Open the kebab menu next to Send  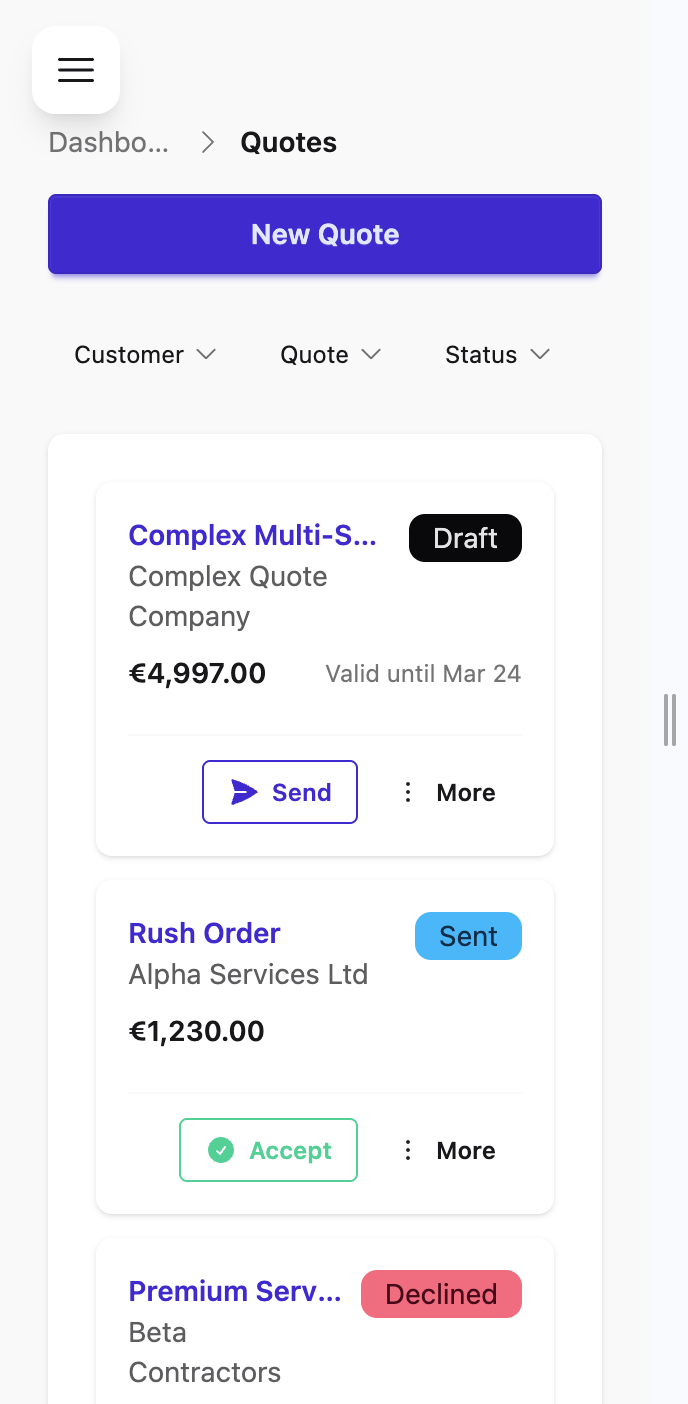coord(408,792)
